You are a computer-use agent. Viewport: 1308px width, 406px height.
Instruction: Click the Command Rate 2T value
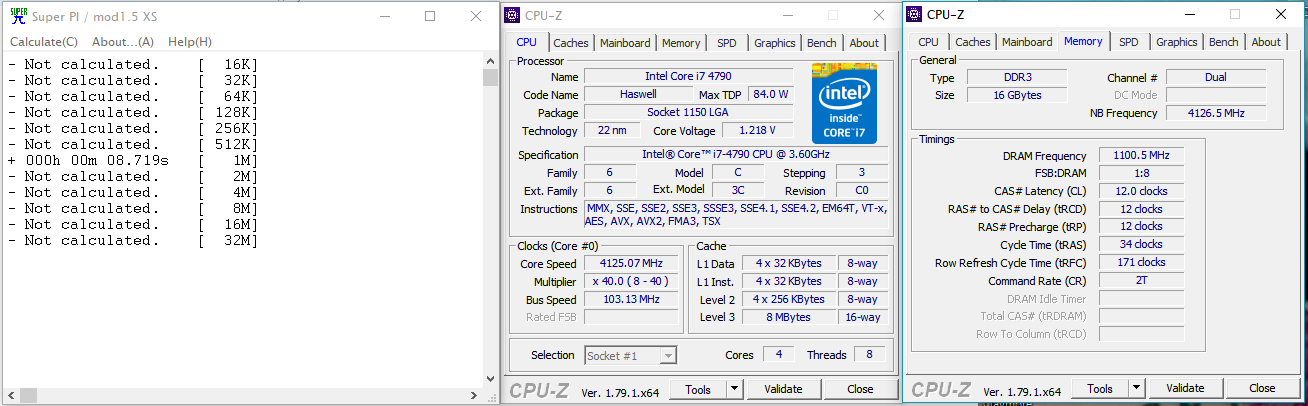(x=1141, y=280)
